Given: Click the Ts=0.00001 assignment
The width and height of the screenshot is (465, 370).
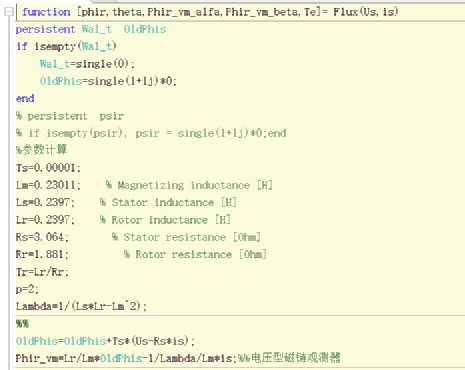Looking at the screenshot, I should click(48, 168).
